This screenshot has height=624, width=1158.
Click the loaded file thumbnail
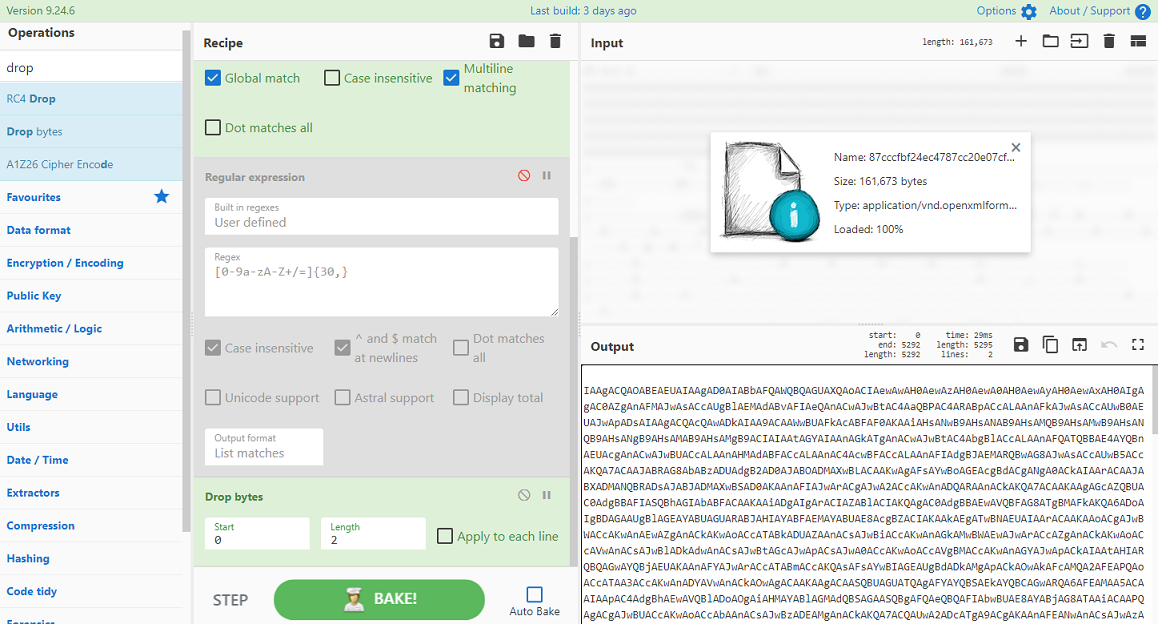coord(771,192)
